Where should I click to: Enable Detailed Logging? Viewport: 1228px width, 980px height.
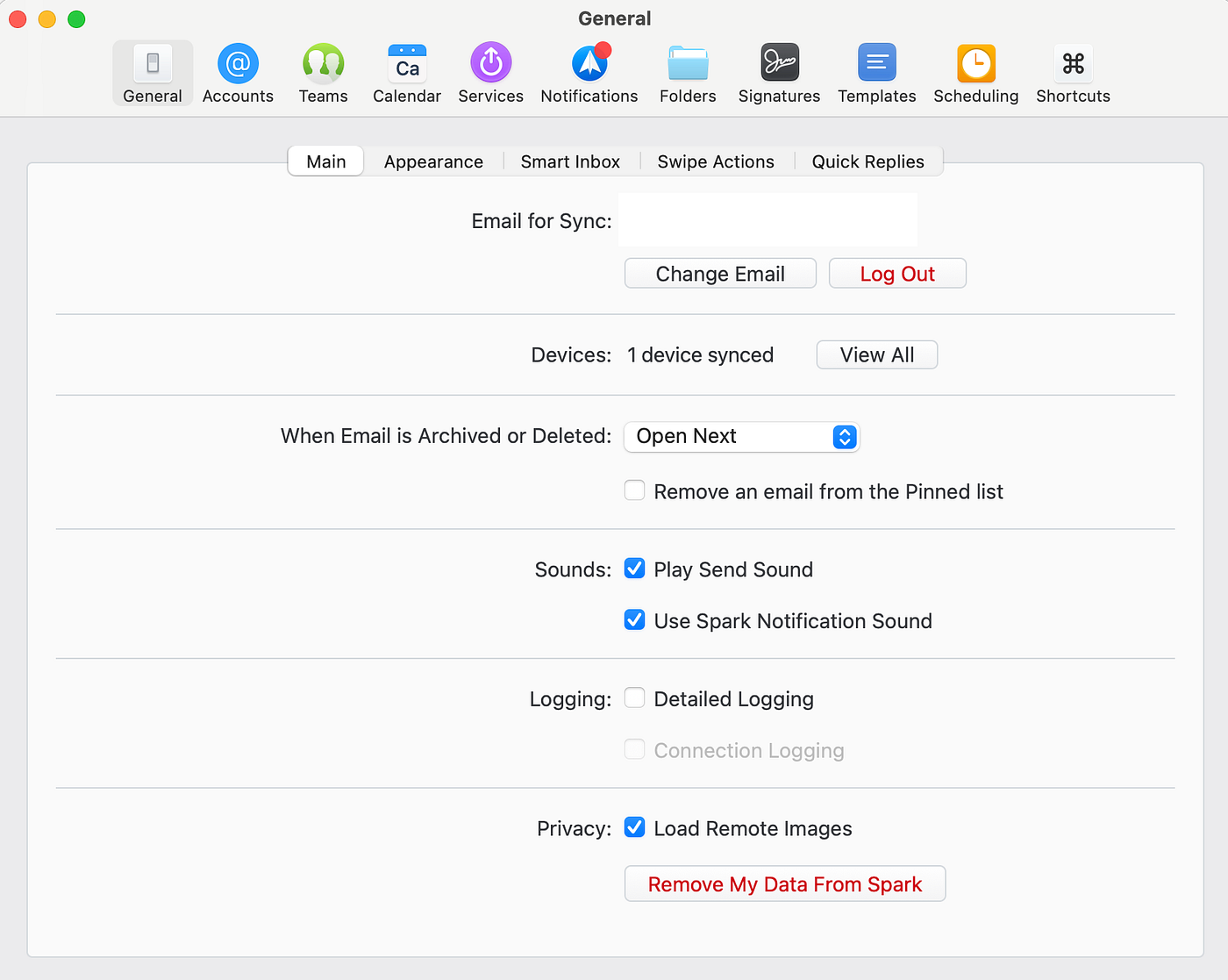click(634, 697)
